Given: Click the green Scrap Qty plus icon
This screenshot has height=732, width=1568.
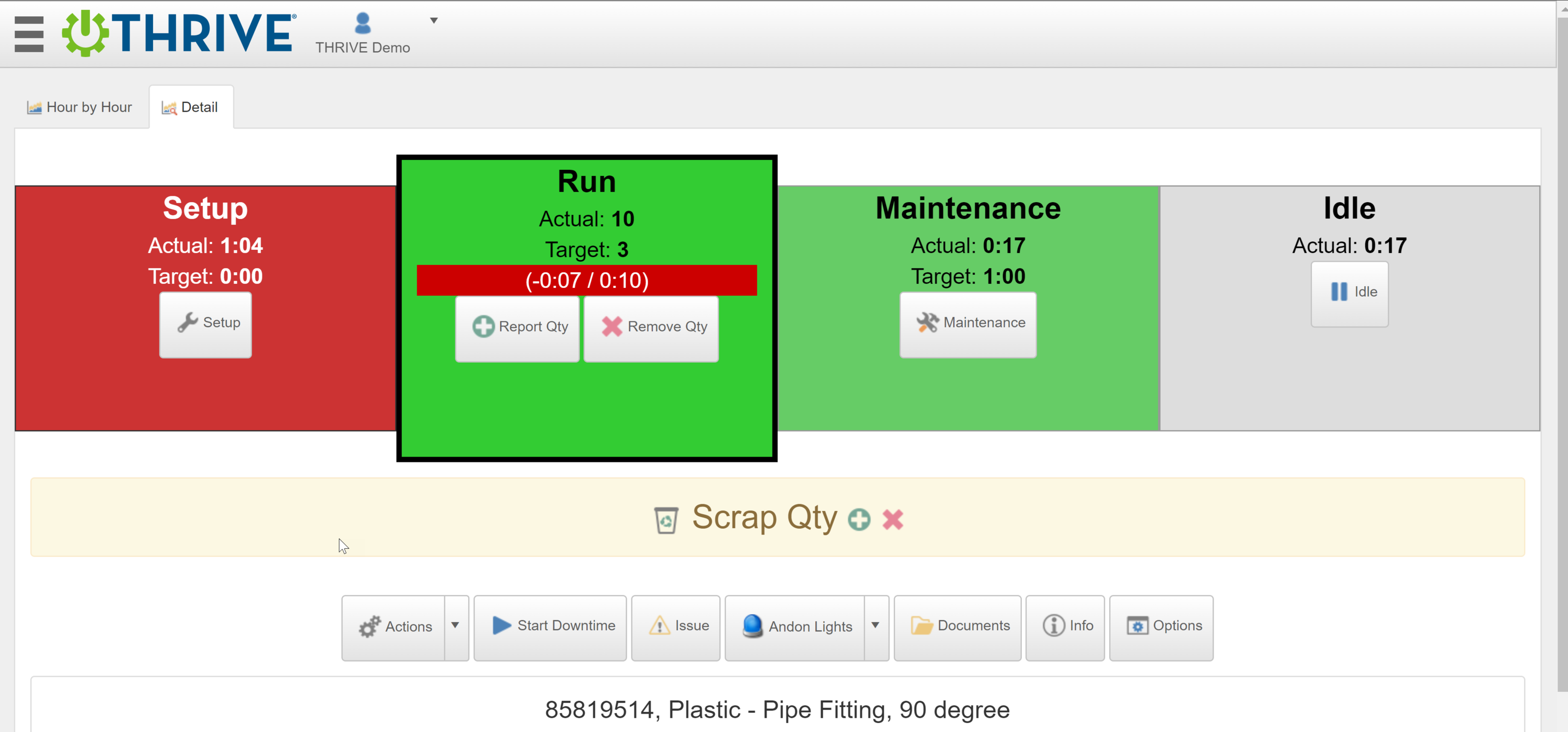Looking at the screenshot, I should (859, 519).
